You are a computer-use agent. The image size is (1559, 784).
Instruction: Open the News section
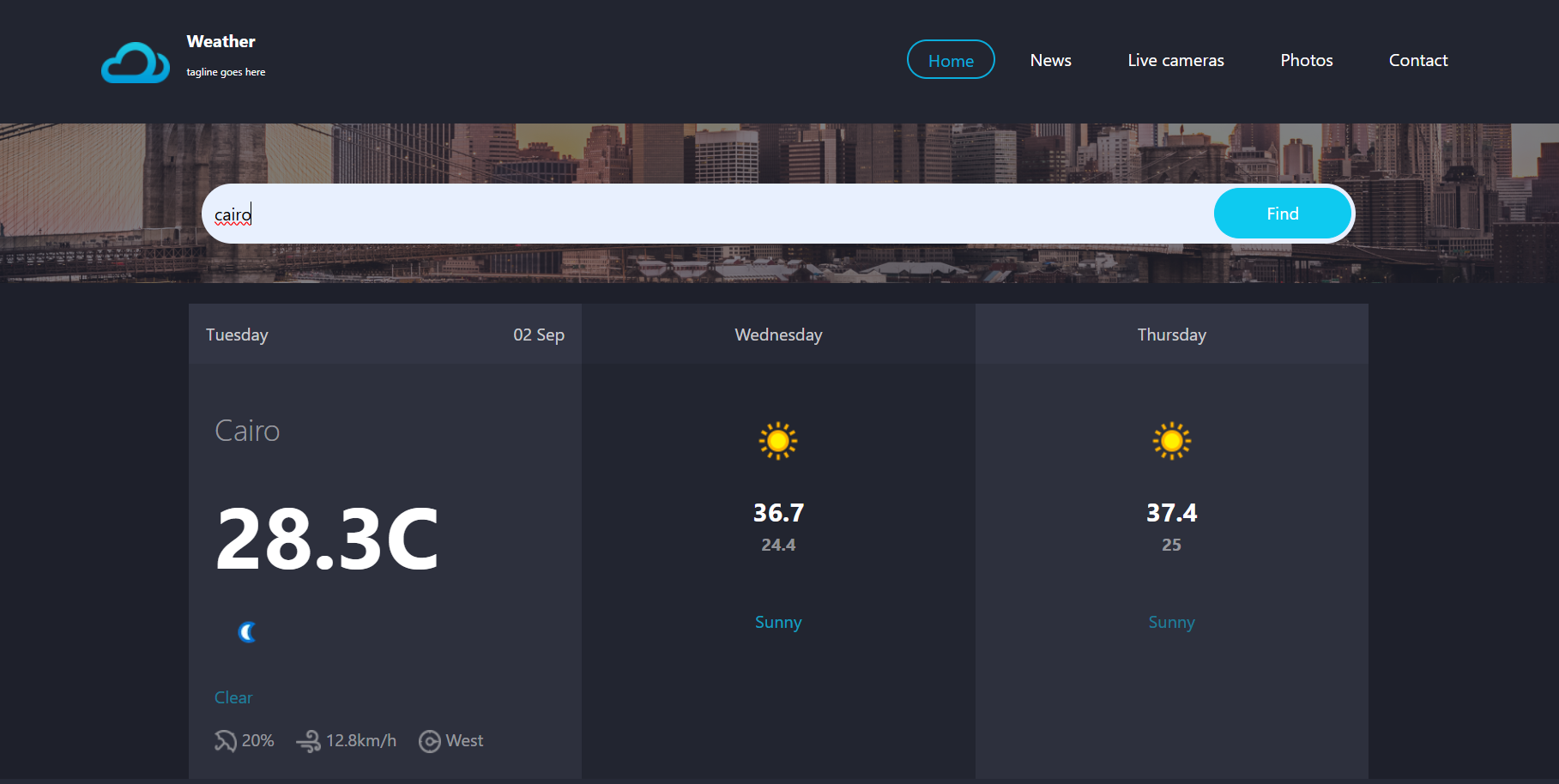(1050, 59)
